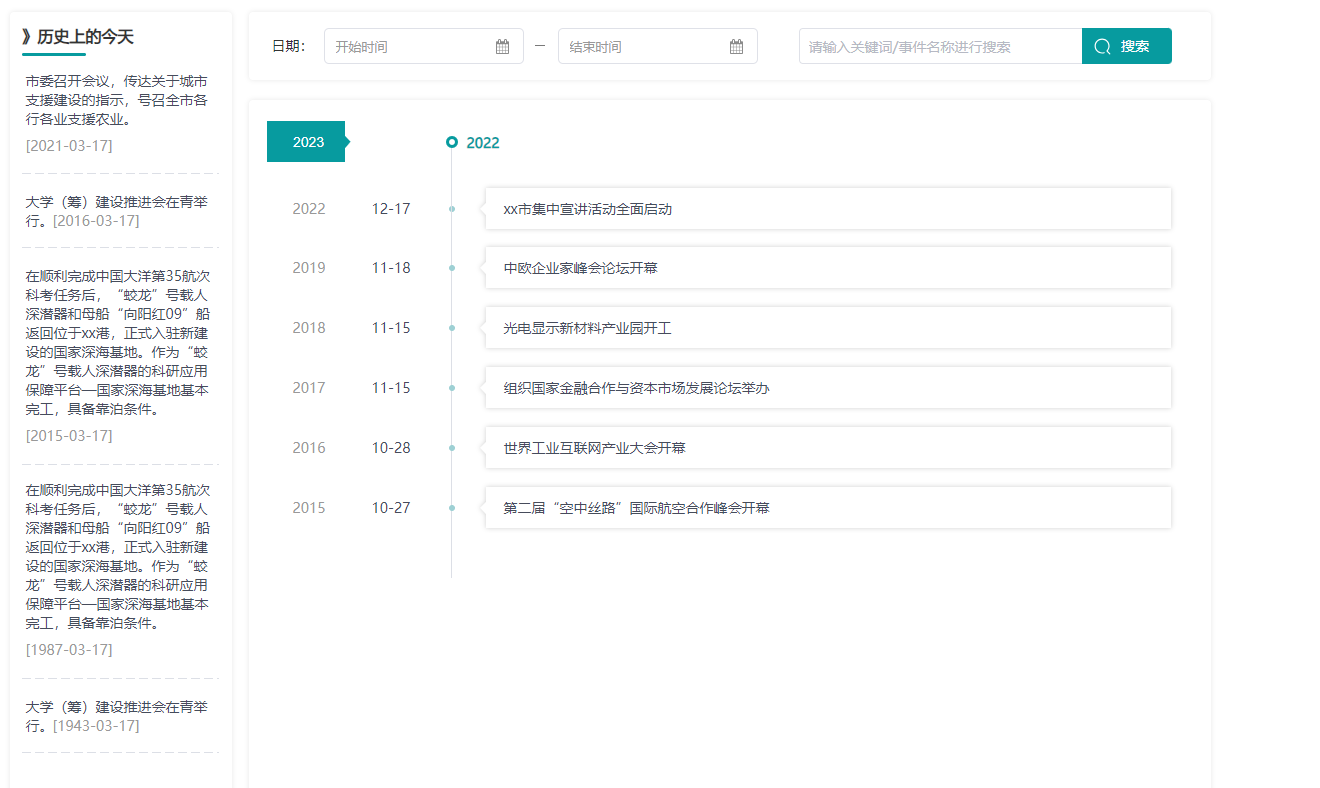This screenshot has height=788, width=1320.
Task: Select the 2019 year in the list
Action: tap(309, 268)
